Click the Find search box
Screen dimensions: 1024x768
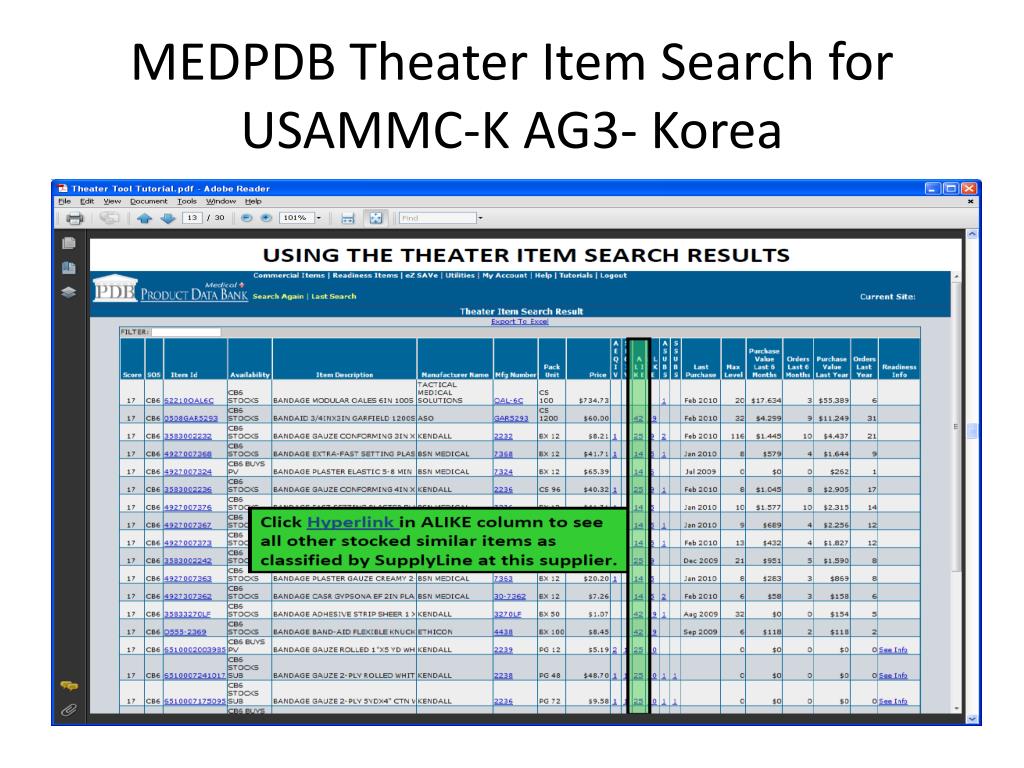(437, 218)
